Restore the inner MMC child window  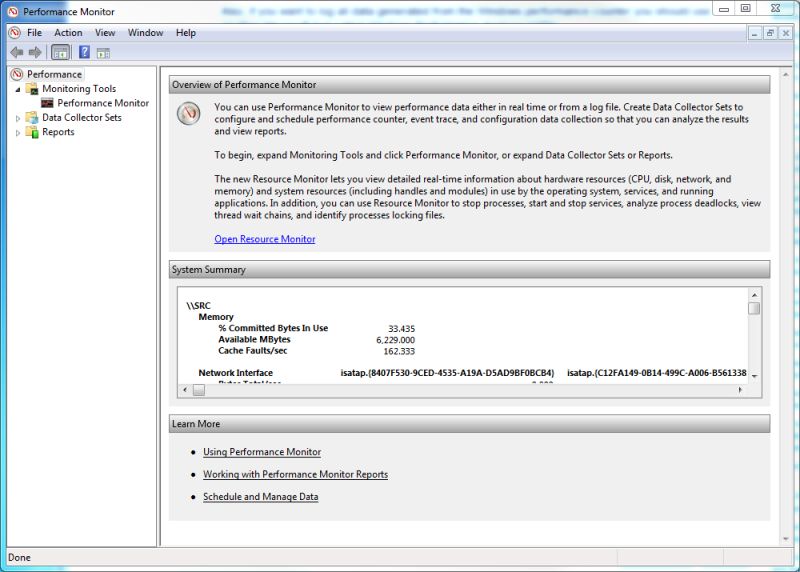pos(770,34)
